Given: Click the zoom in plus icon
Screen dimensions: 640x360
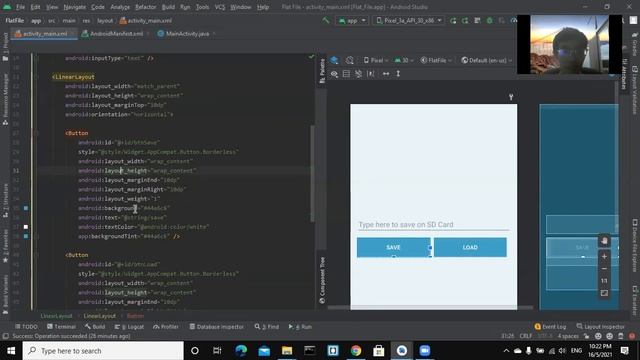Looking at the screenshot, I should 604,256.
